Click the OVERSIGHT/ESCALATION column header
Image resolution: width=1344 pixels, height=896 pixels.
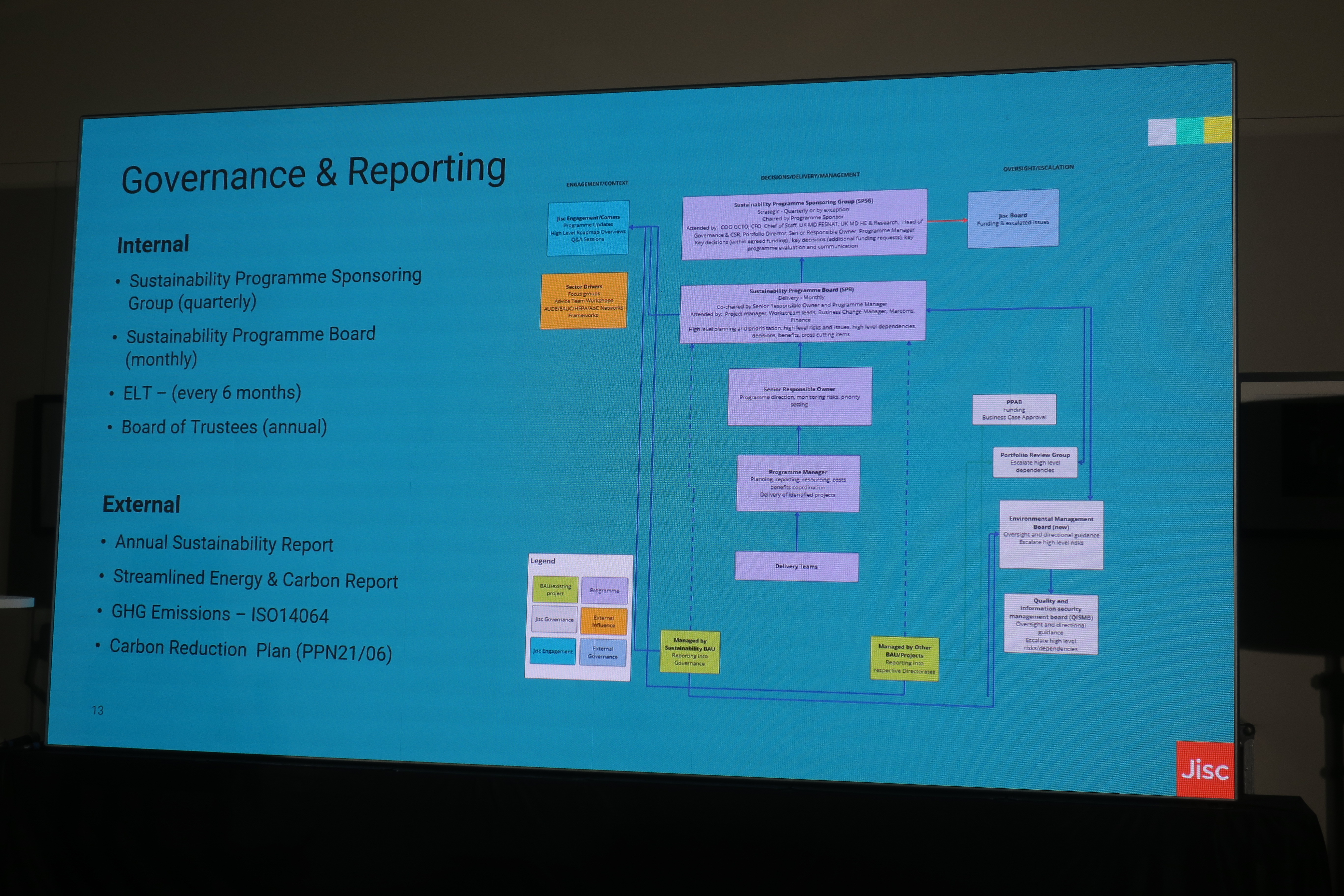coord(1038,168)
